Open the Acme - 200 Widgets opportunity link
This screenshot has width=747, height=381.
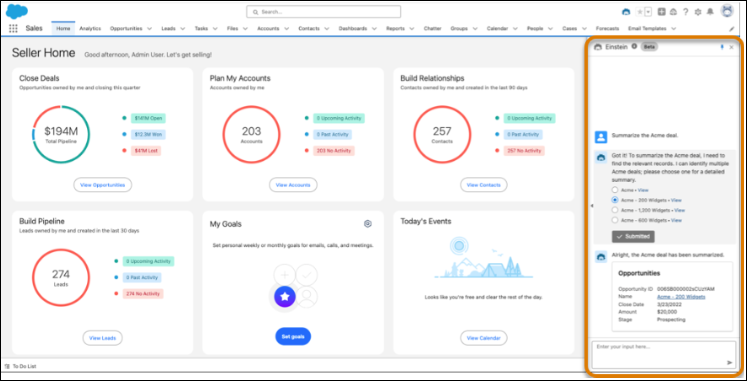pos(681,297)
